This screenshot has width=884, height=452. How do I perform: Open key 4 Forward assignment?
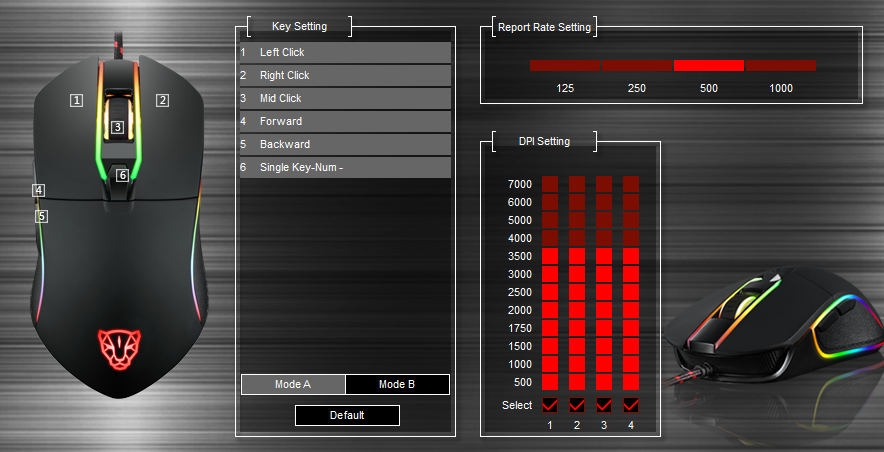[x=345, y=122]
